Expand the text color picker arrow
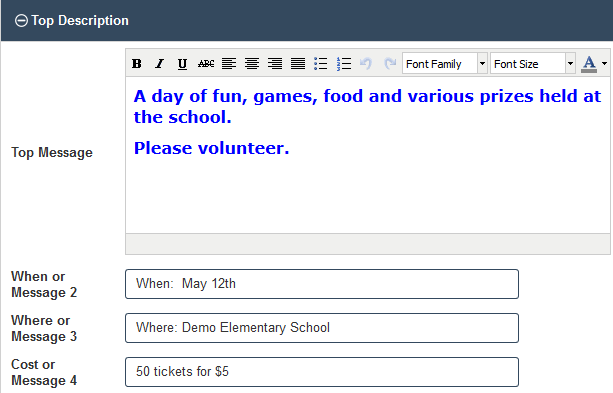 coord(604,63)
